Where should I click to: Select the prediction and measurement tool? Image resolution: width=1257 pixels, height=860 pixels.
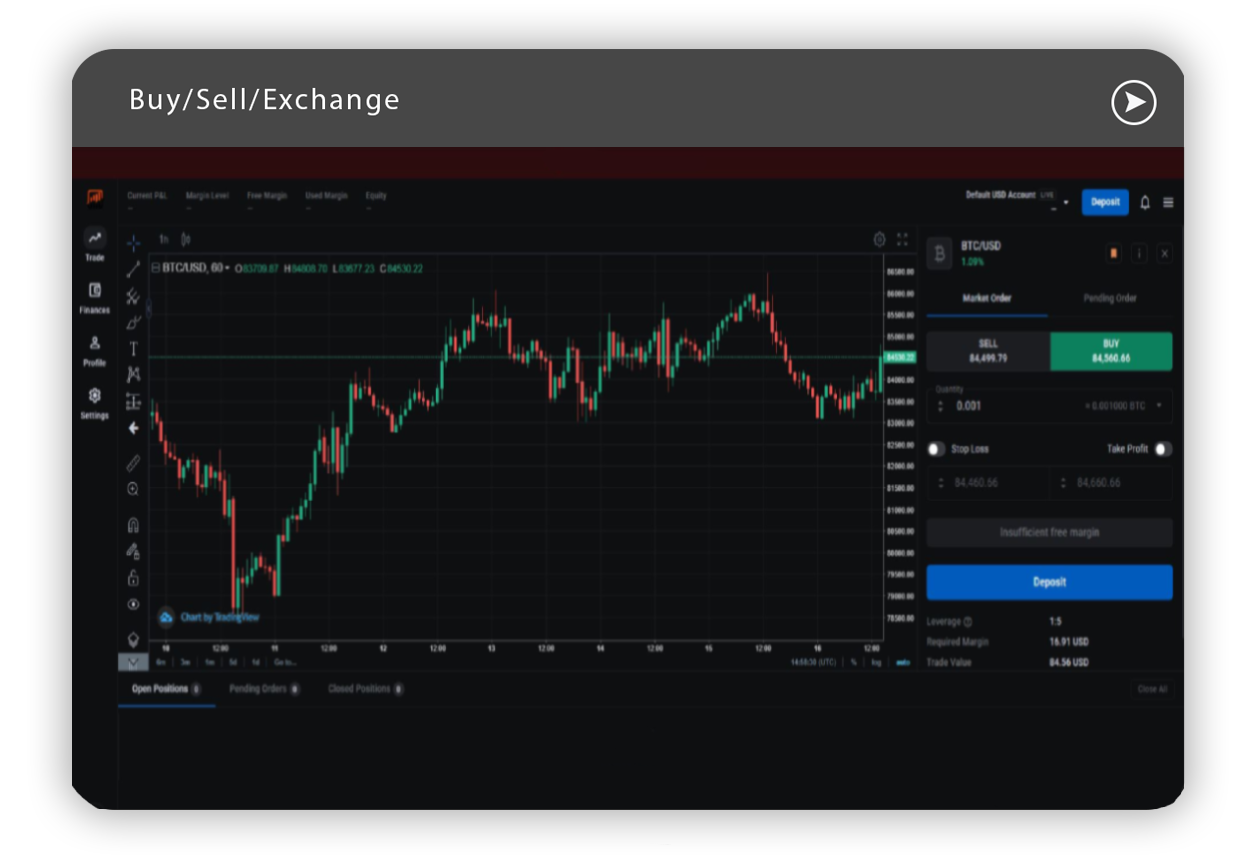133,402
